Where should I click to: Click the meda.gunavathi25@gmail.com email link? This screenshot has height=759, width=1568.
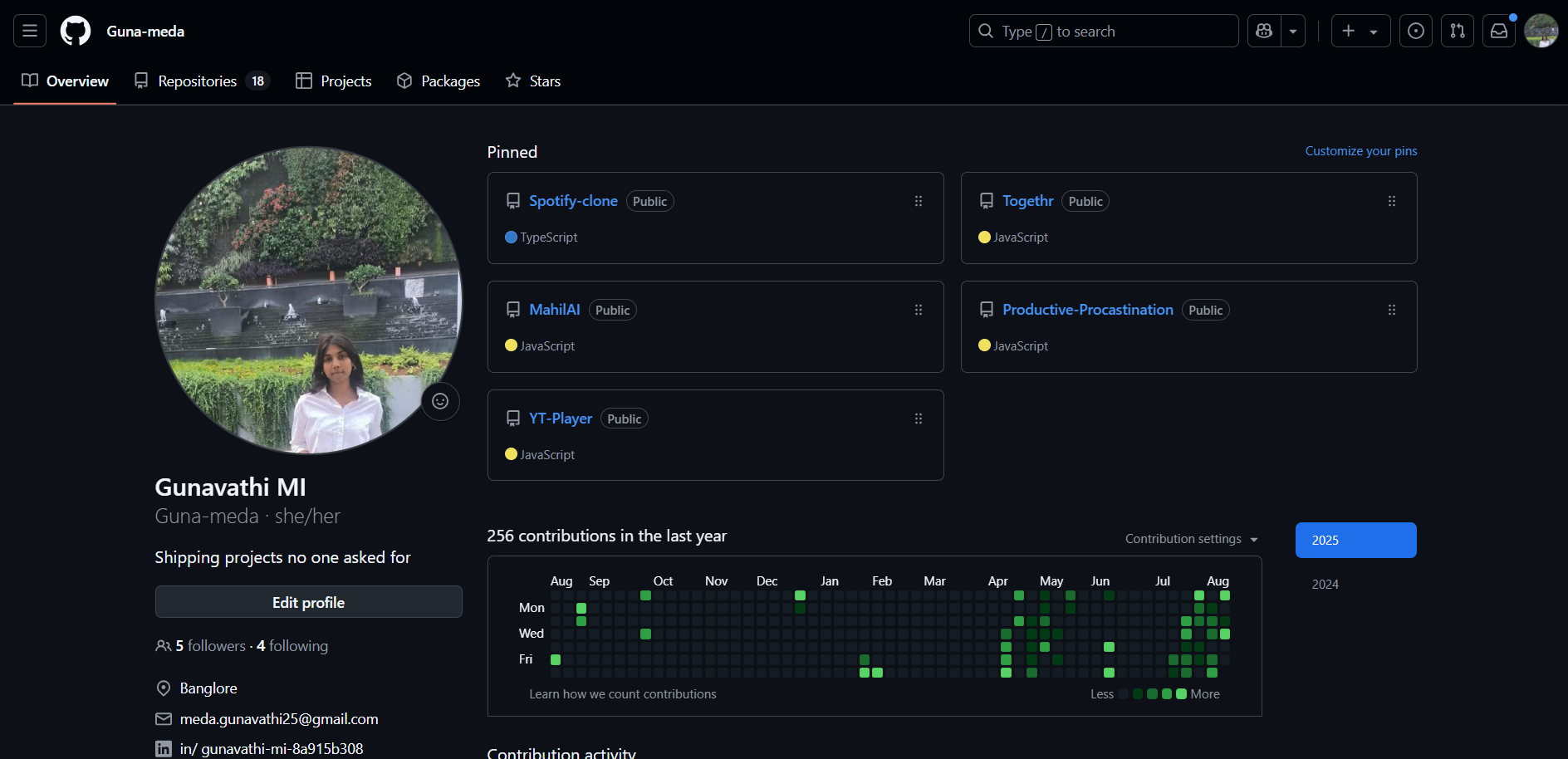click(279, 719)
